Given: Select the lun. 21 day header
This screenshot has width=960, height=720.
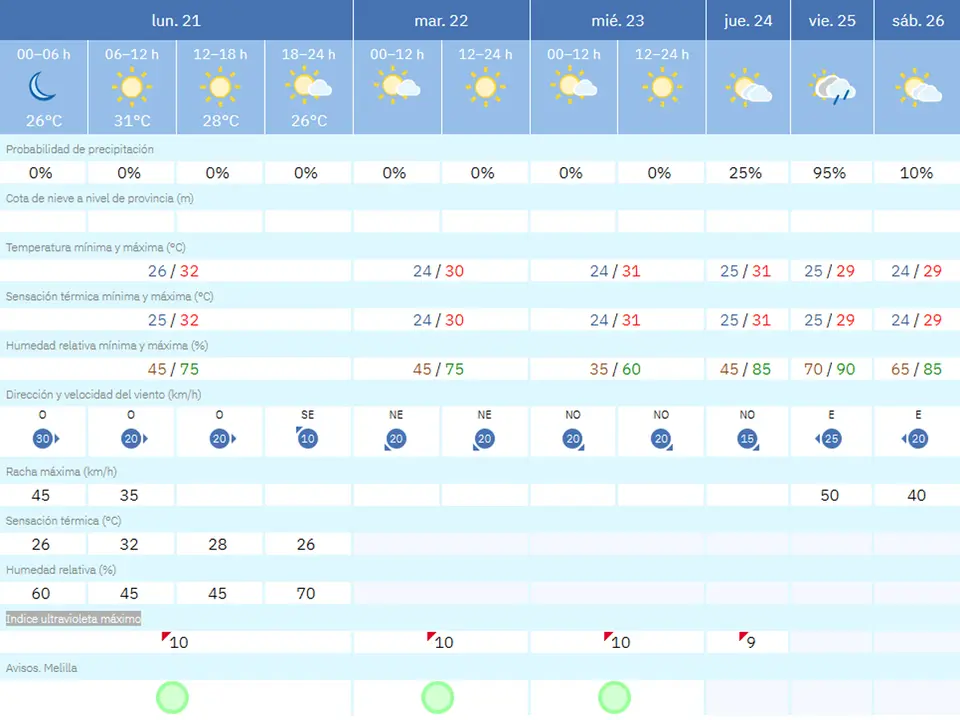Looking at the screenshot, I should pyautogui.click(x=176, y=20).
